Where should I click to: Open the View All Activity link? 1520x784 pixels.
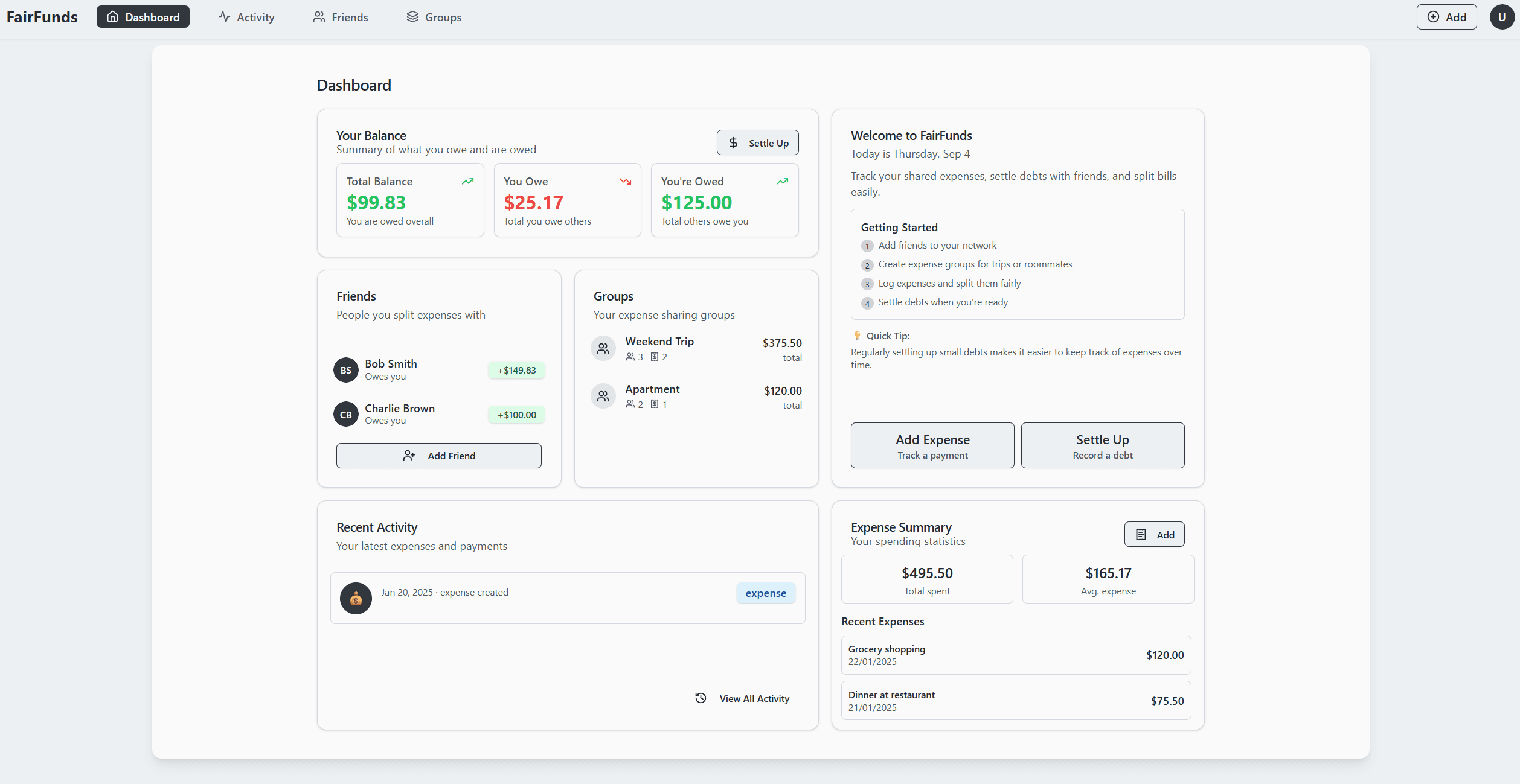click(x=754, y=698)
